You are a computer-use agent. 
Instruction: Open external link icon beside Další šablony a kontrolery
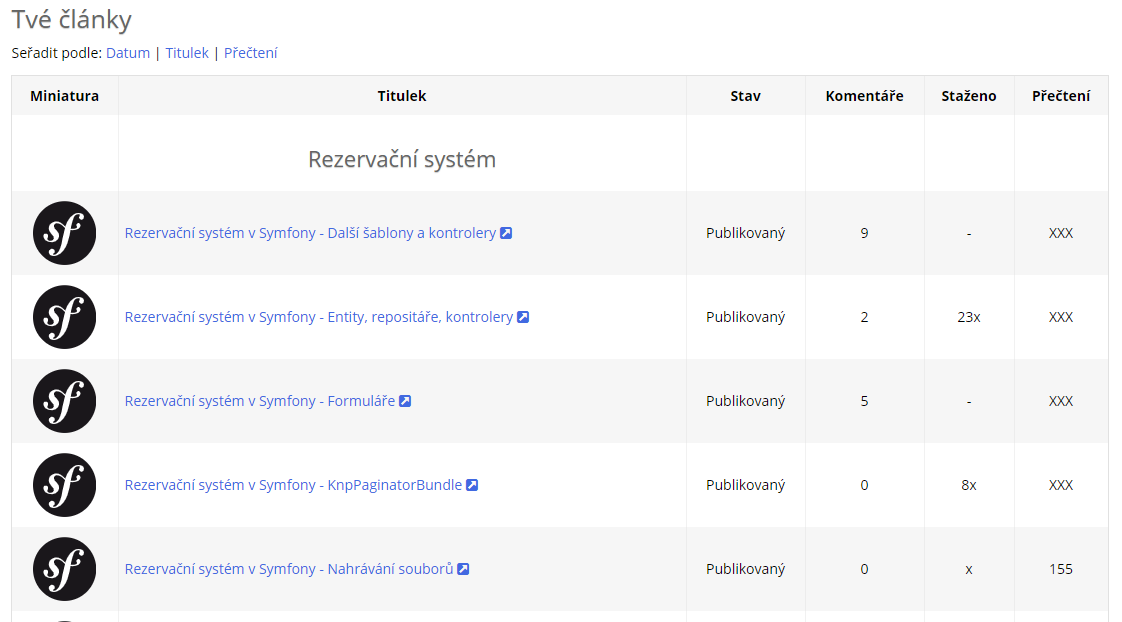[x=506, y=233]
